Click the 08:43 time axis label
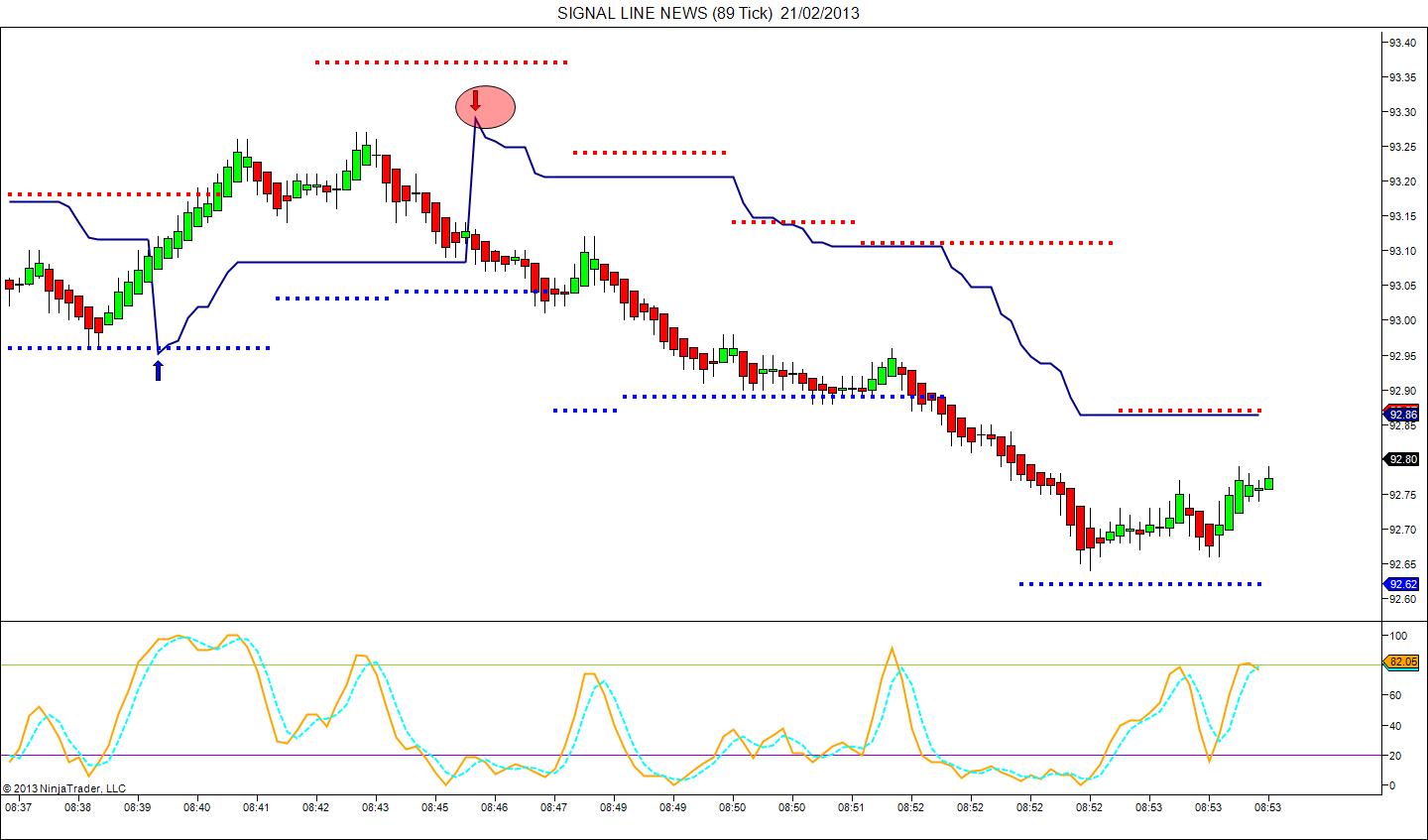 375,808
